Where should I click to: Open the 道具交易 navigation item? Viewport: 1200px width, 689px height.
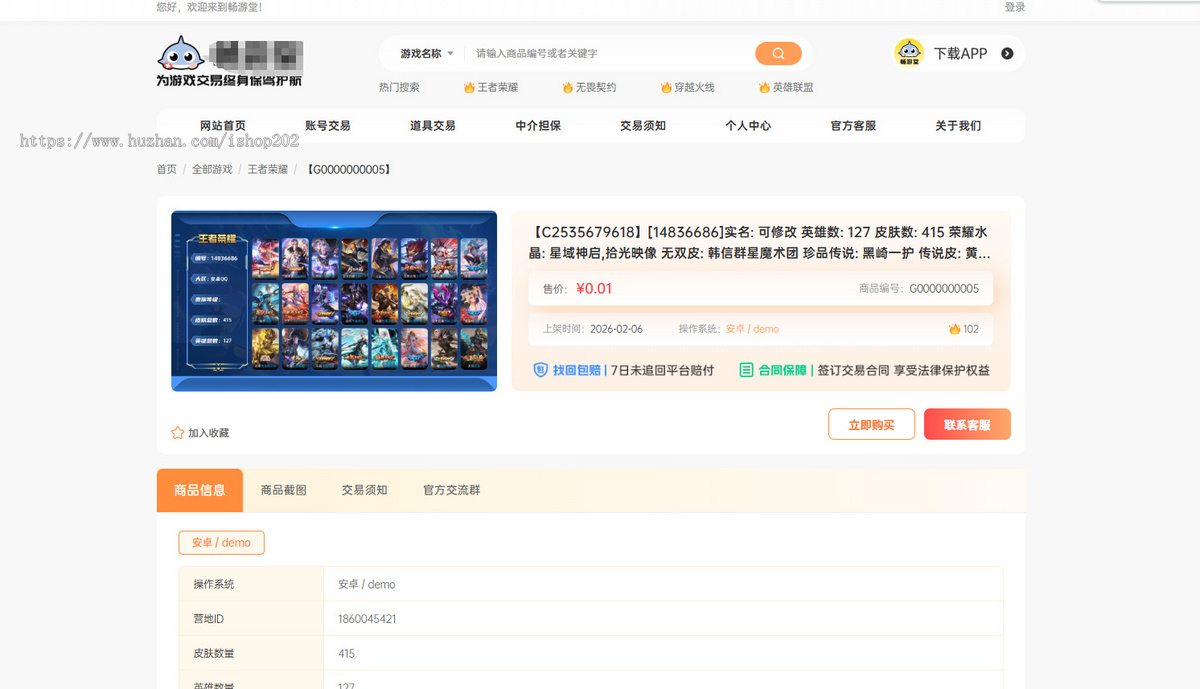pyautogui.click(x=433, y=126)
